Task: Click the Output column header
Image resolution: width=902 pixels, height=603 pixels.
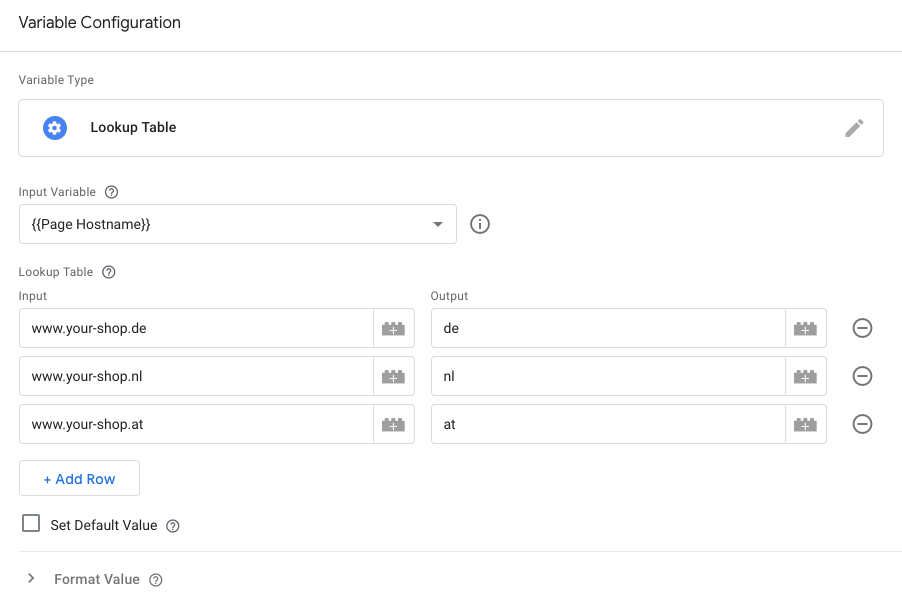Action: click(x=449, y=296)
